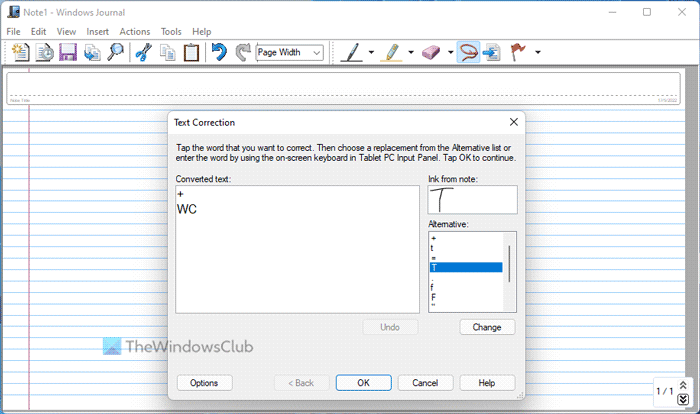Select the '+' alternative in the list

(x=466, y=238)
